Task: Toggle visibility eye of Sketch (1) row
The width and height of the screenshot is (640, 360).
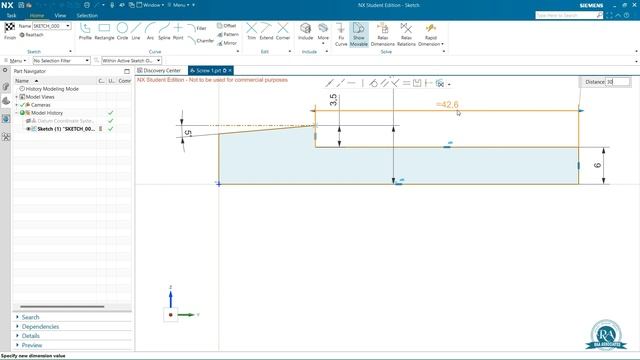Action: click(x=28, y=129)
